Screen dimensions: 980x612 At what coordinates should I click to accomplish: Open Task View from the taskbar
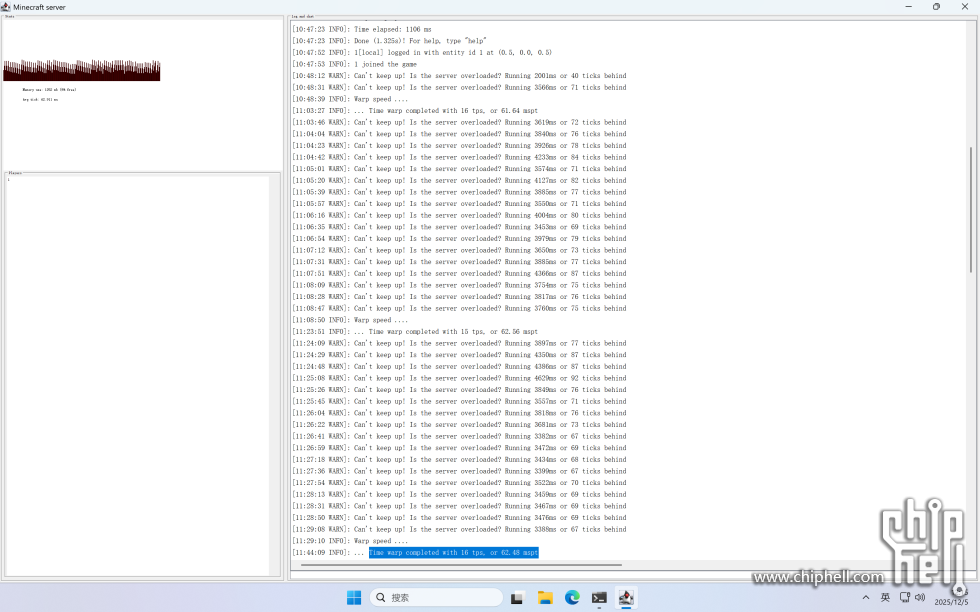pos(517,598)
